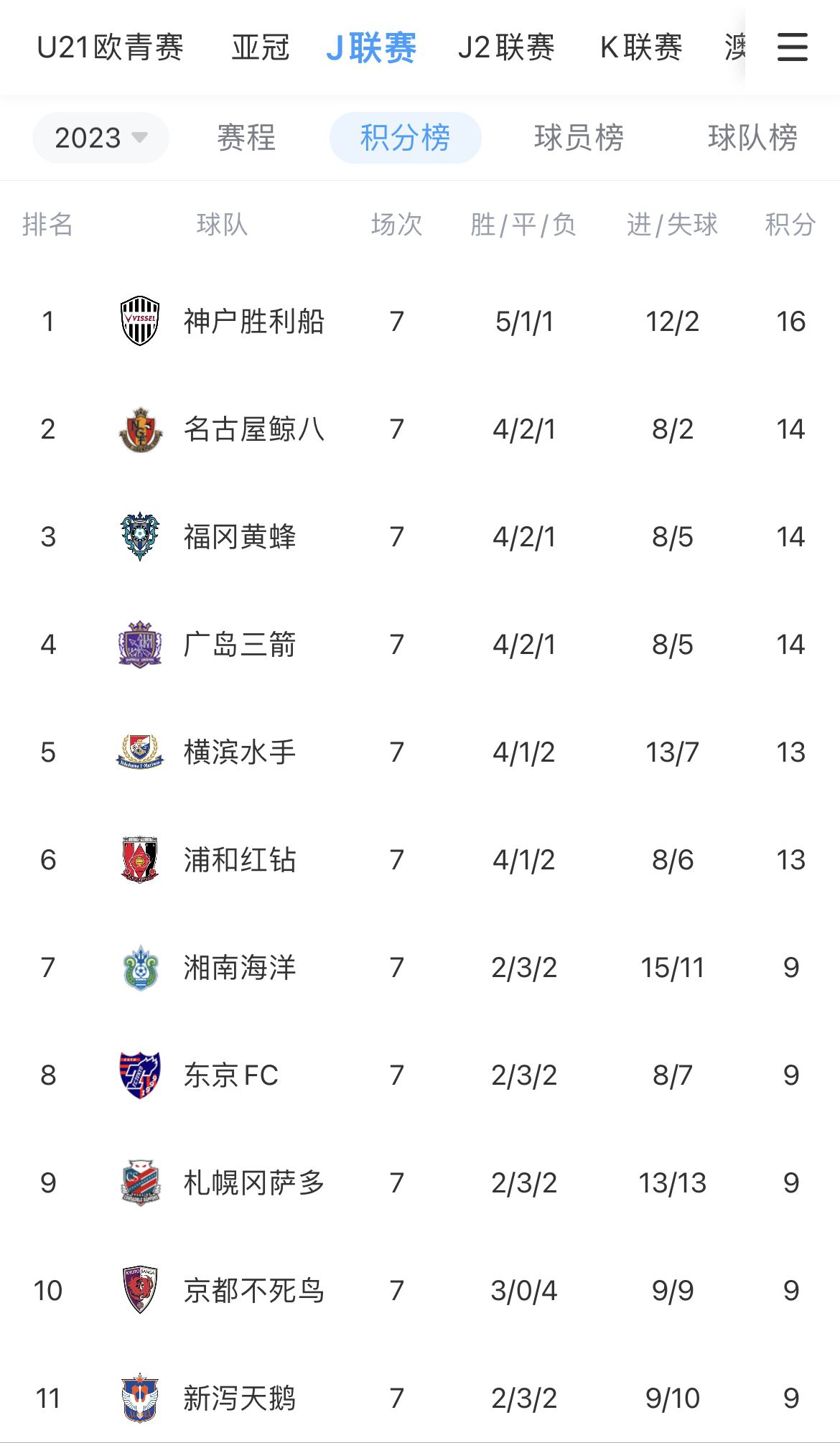Click the Nagoya Grampus team crest
Screen dimensions: 840x1443
(x=140, y=429)
